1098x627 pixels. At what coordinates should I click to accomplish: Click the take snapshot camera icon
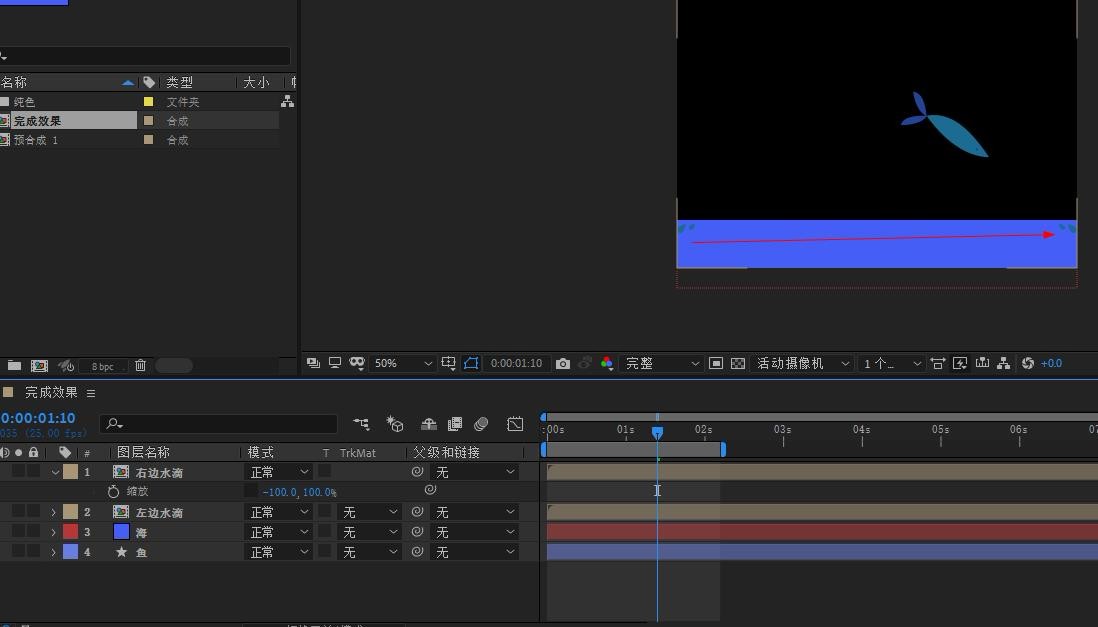(x=562, y=364)
